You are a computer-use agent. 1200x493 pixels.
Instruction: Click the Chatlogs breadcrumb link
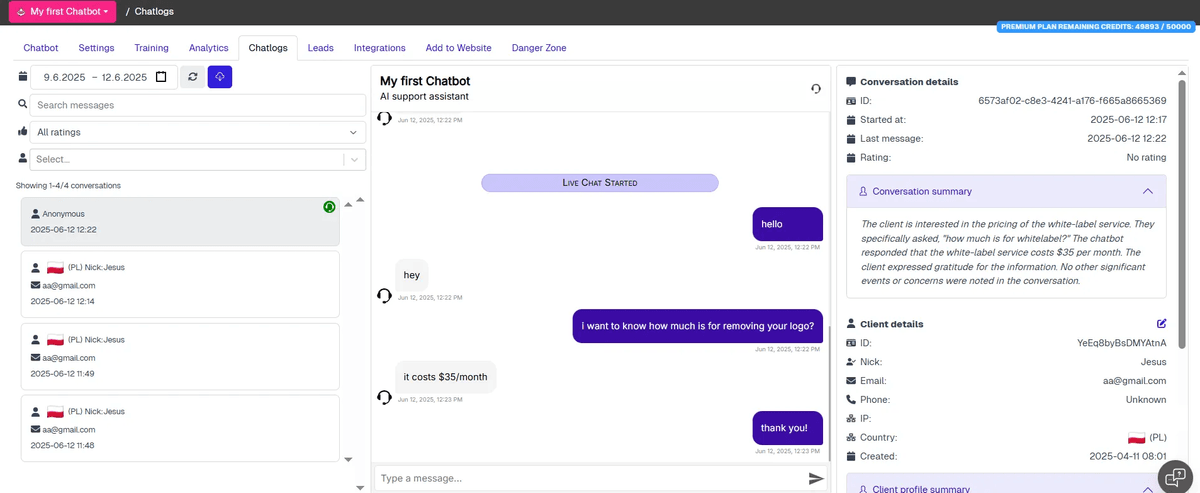pyautogui.click(x=155, y=12)
